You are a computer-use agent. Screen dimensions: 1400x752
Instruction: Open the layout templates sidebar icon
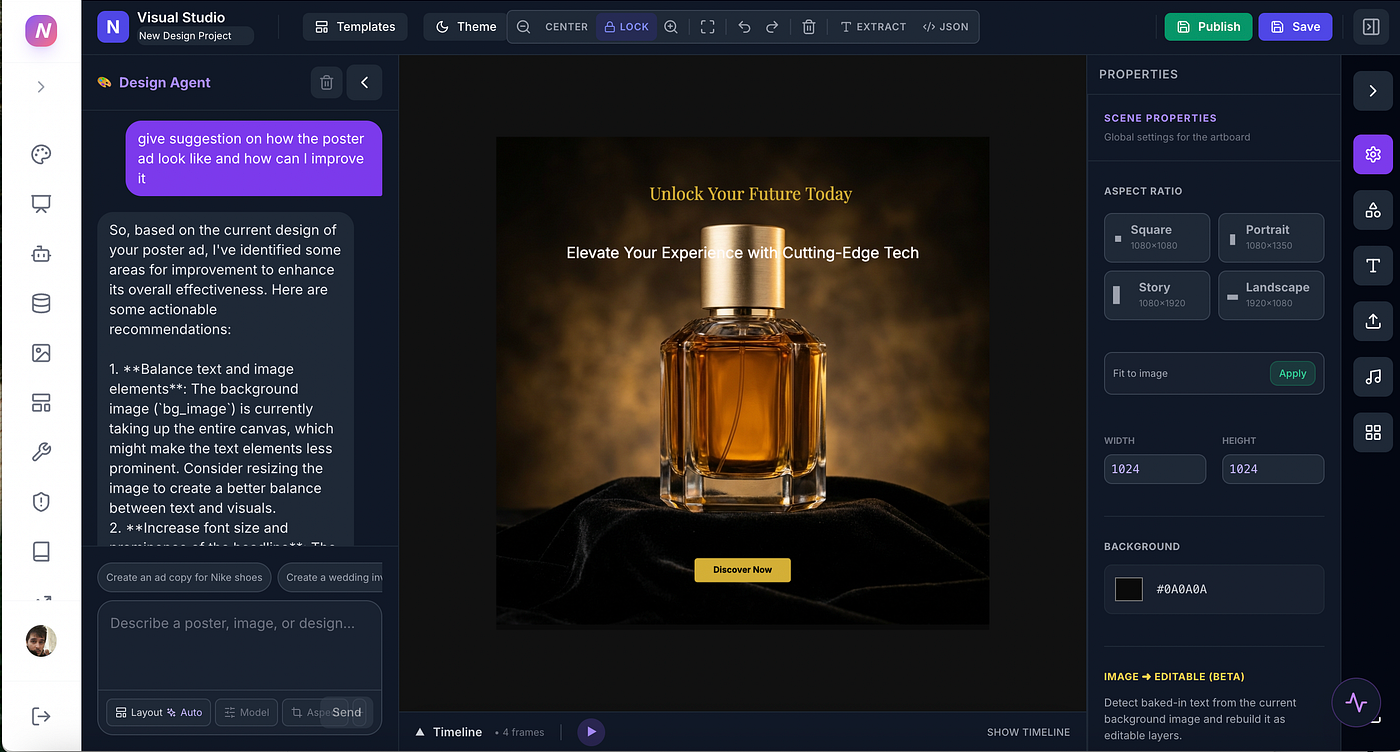coord(41,403)
